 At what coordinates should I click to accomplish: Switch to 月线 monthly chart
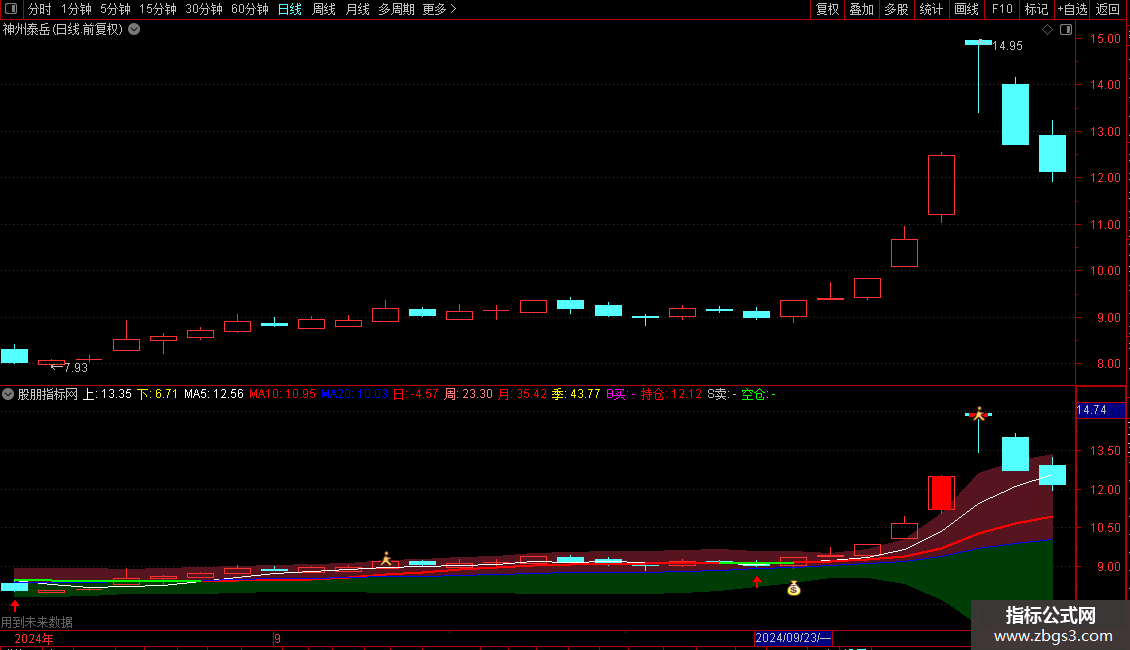coord(357,9)
